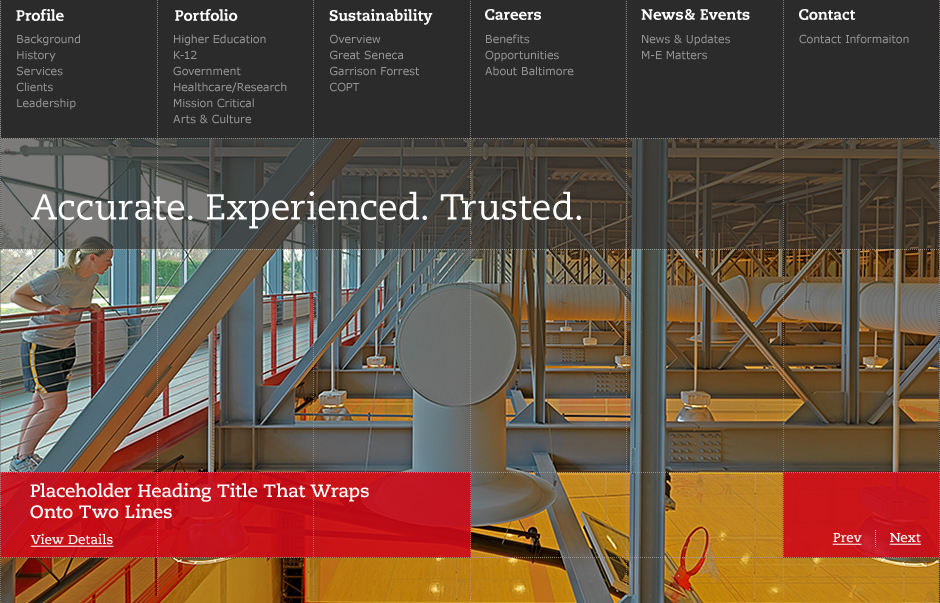
Task: Click View Details in red banner
Action: click(71, 540)
